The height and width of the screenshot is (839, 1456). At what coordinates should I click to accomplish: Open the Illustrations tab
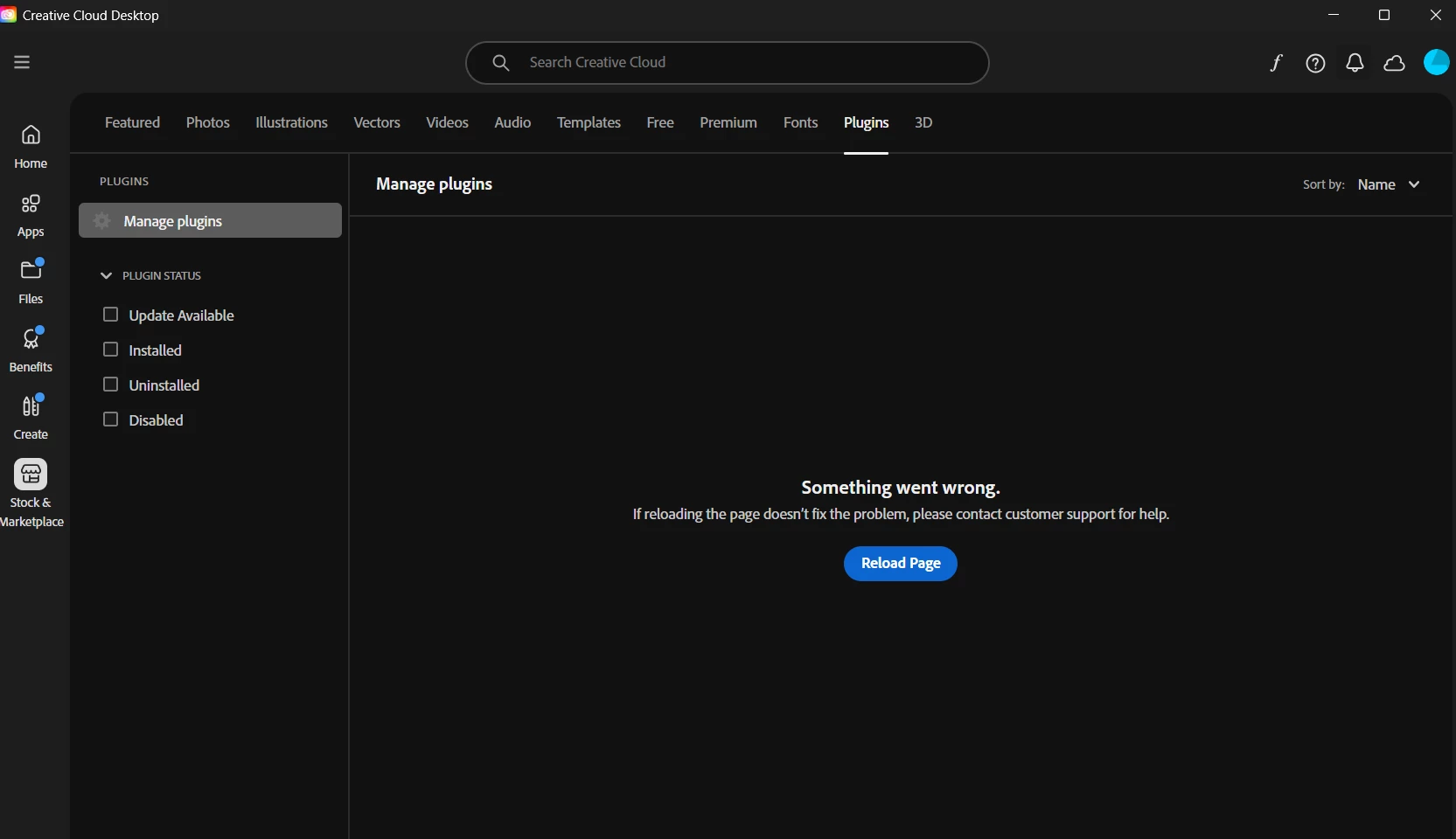click(x=291, y=122)
